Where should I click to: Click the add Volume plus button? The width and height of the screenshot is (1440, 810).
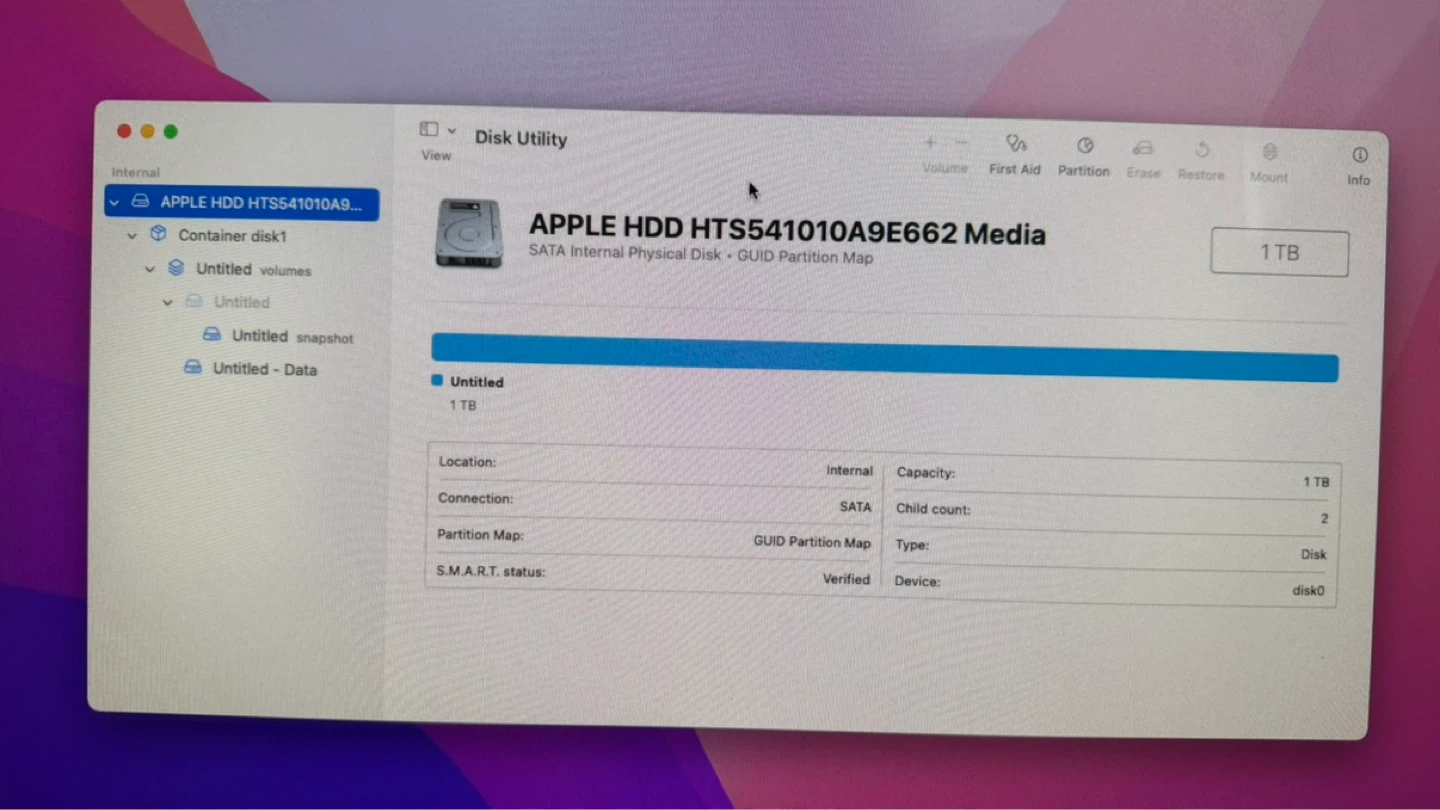click(x=930, y=143)
